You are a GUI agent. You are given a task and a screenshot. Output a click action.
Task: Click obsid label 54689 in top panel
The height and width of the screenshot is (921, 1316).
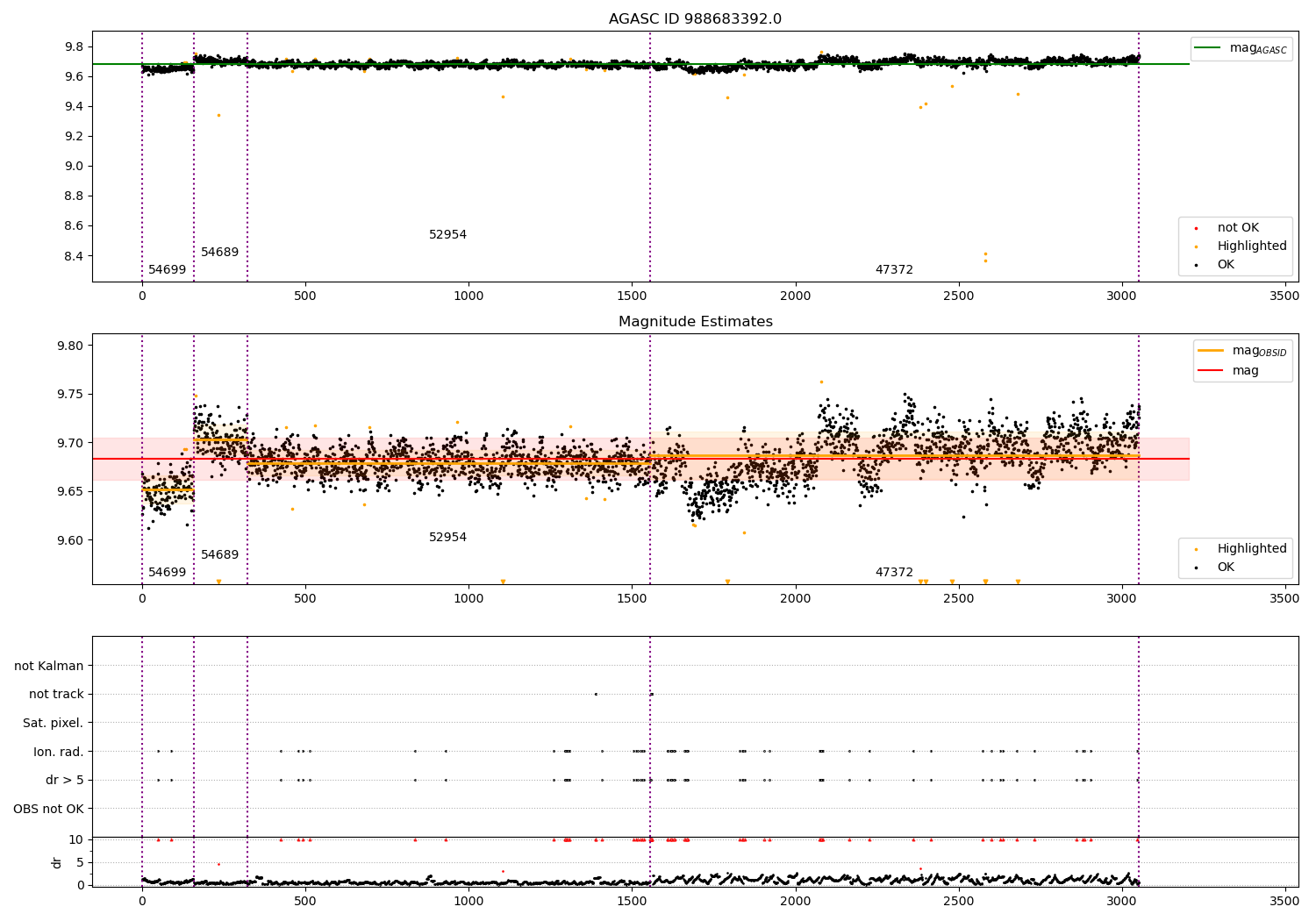click(219, 253)
